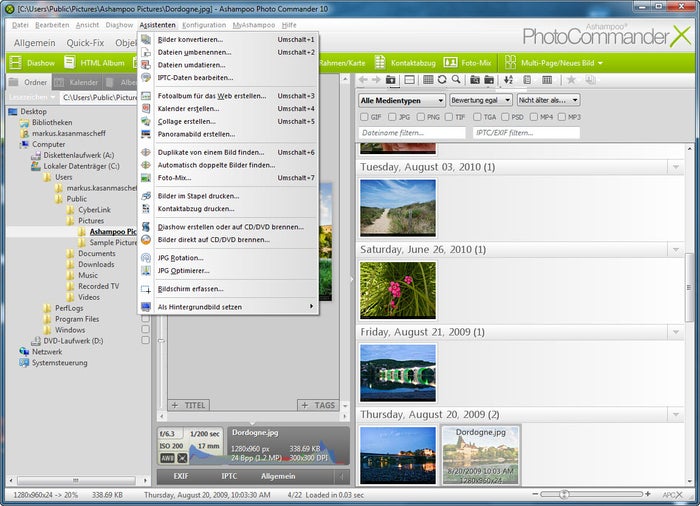Choose JPG Optimierer from the menu
Viewport: 700px width, 506px height.
pos(183,270)
